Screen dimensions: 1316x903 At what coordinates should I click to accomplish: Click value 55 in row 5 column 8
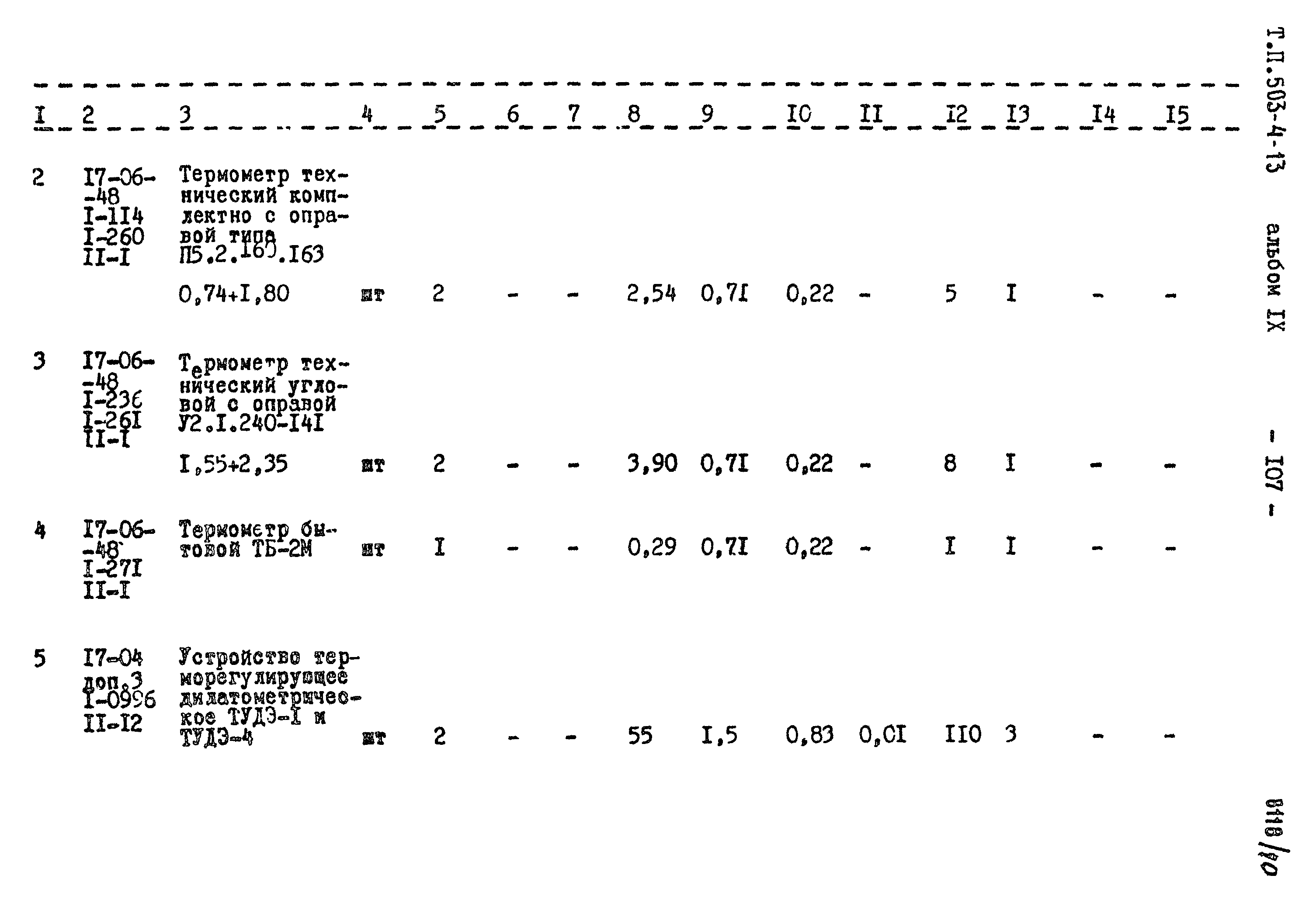pyautogui.click(x=625, y=737)
